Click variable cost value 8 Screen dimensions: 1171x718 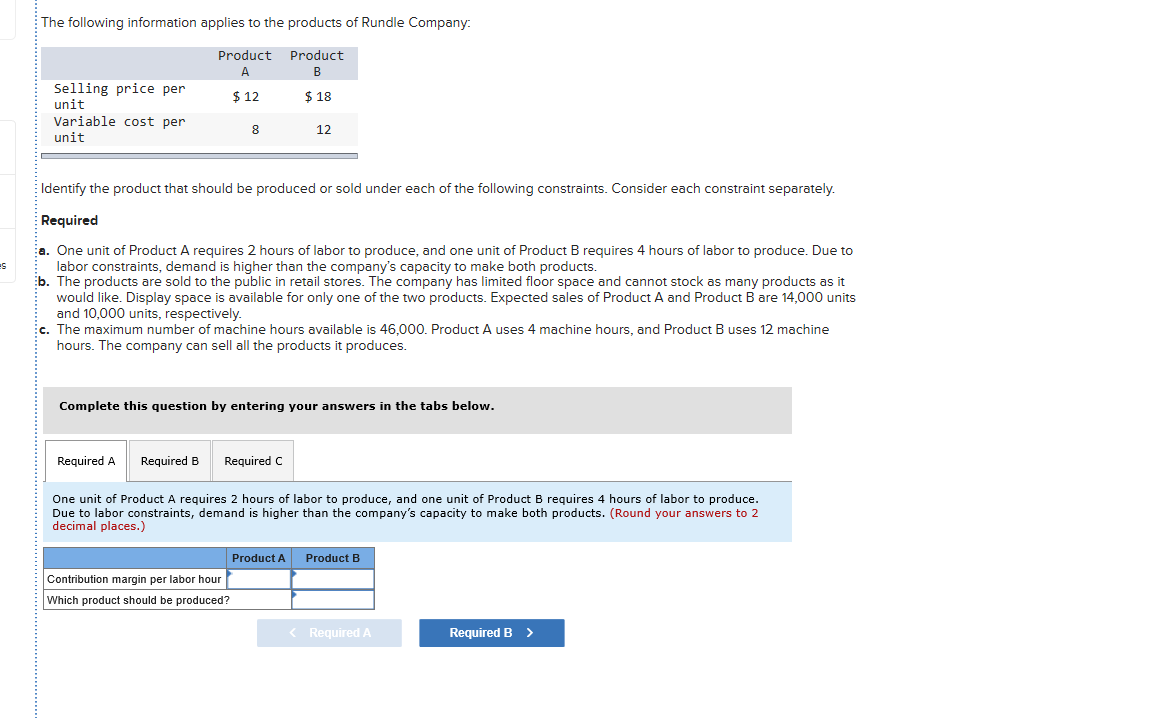point(255,129)
